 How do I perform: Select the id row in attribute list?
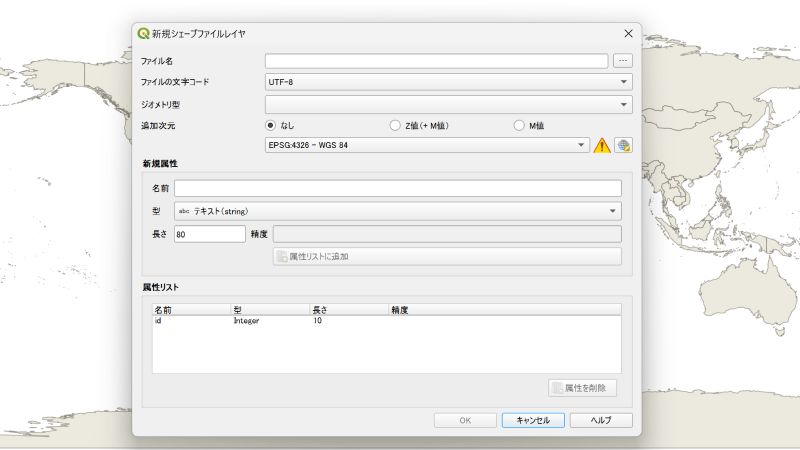pyautogui.click(x=387, y=321)
